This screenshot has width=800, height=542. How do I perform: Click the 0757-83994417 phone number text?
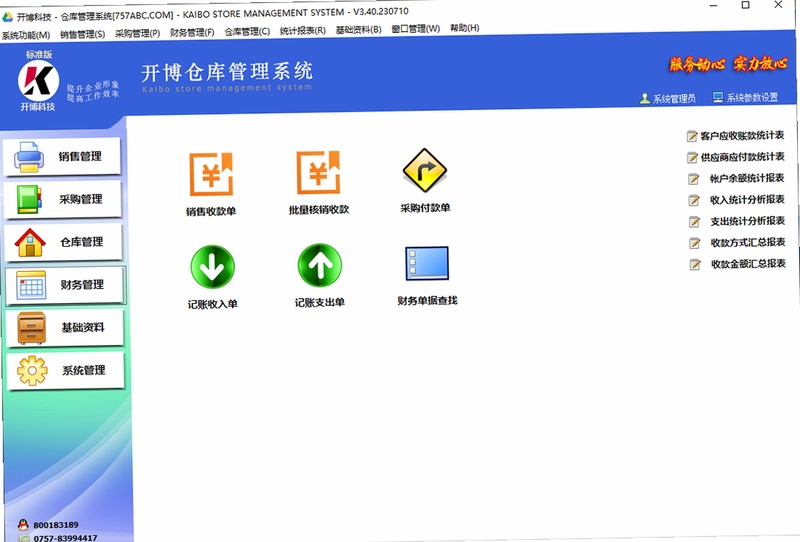(65, 537)
